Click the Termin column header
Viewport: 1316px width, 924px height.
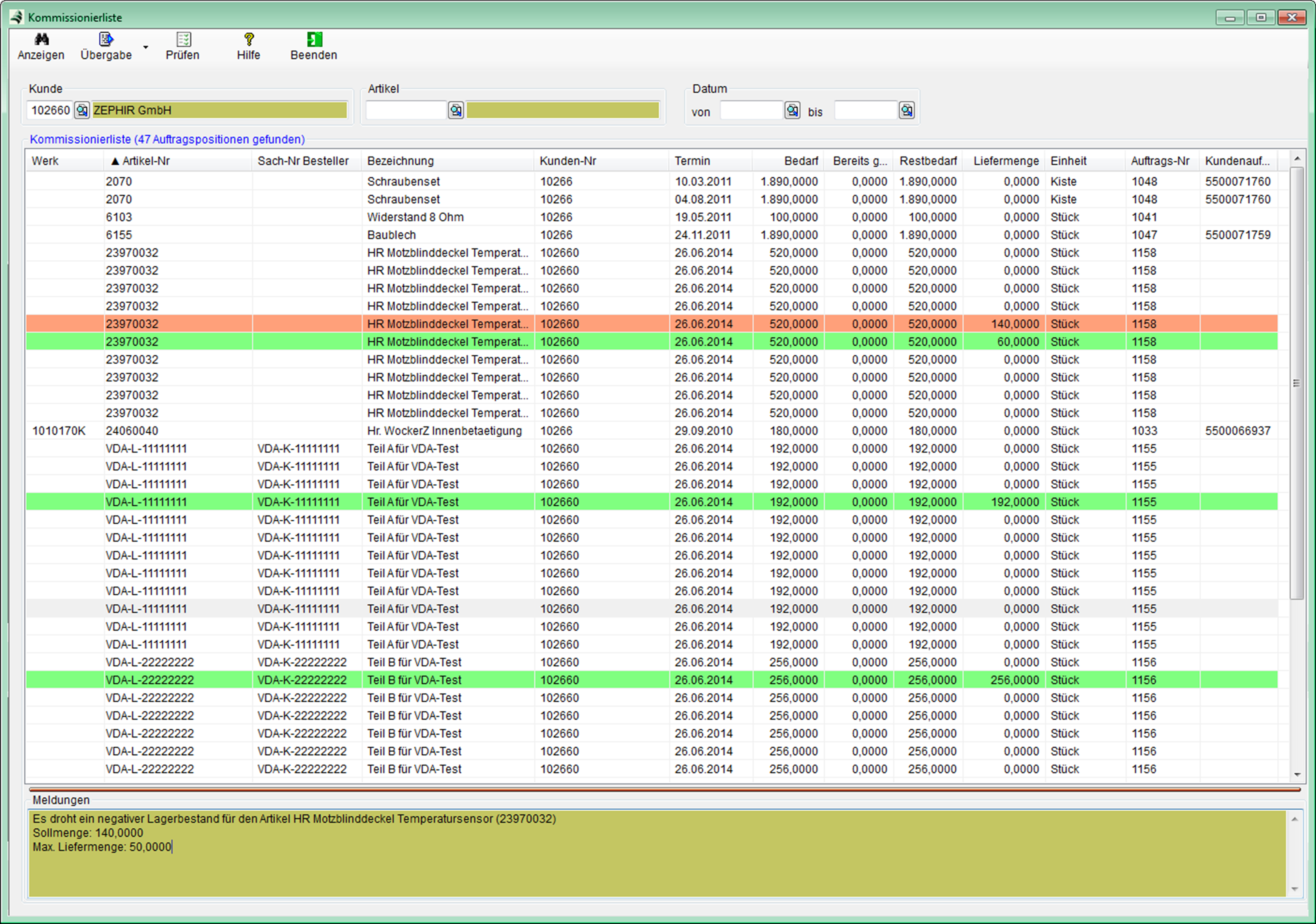[x=692, y=161]
